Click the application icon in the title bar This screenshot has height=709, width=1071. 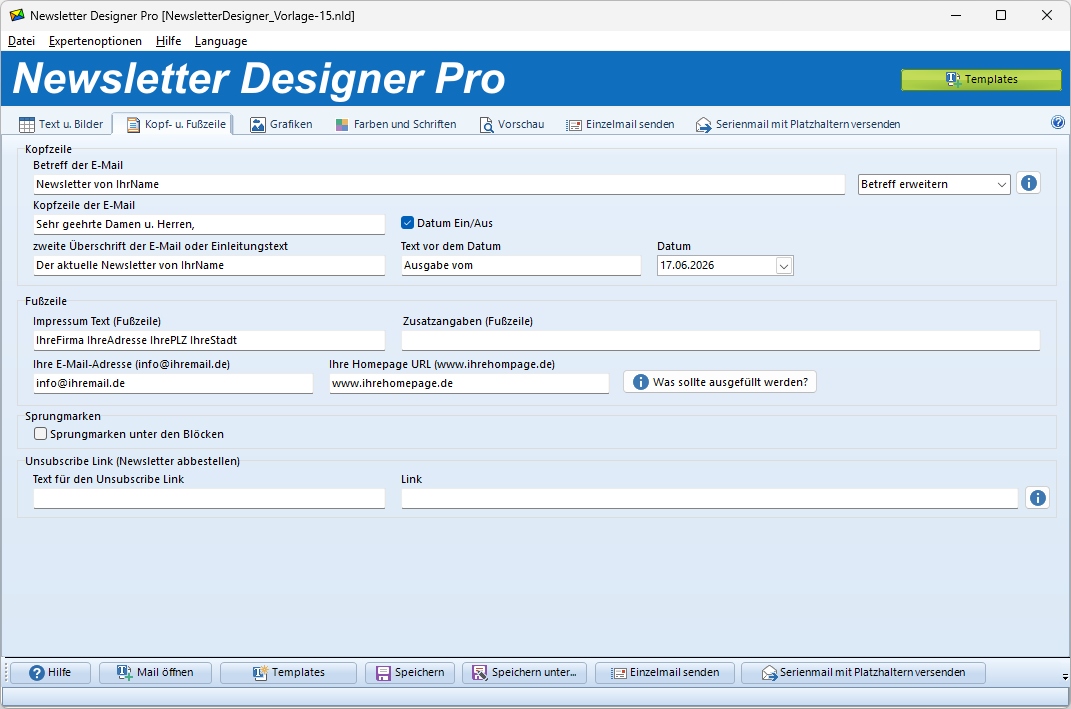tap(17, 15)
